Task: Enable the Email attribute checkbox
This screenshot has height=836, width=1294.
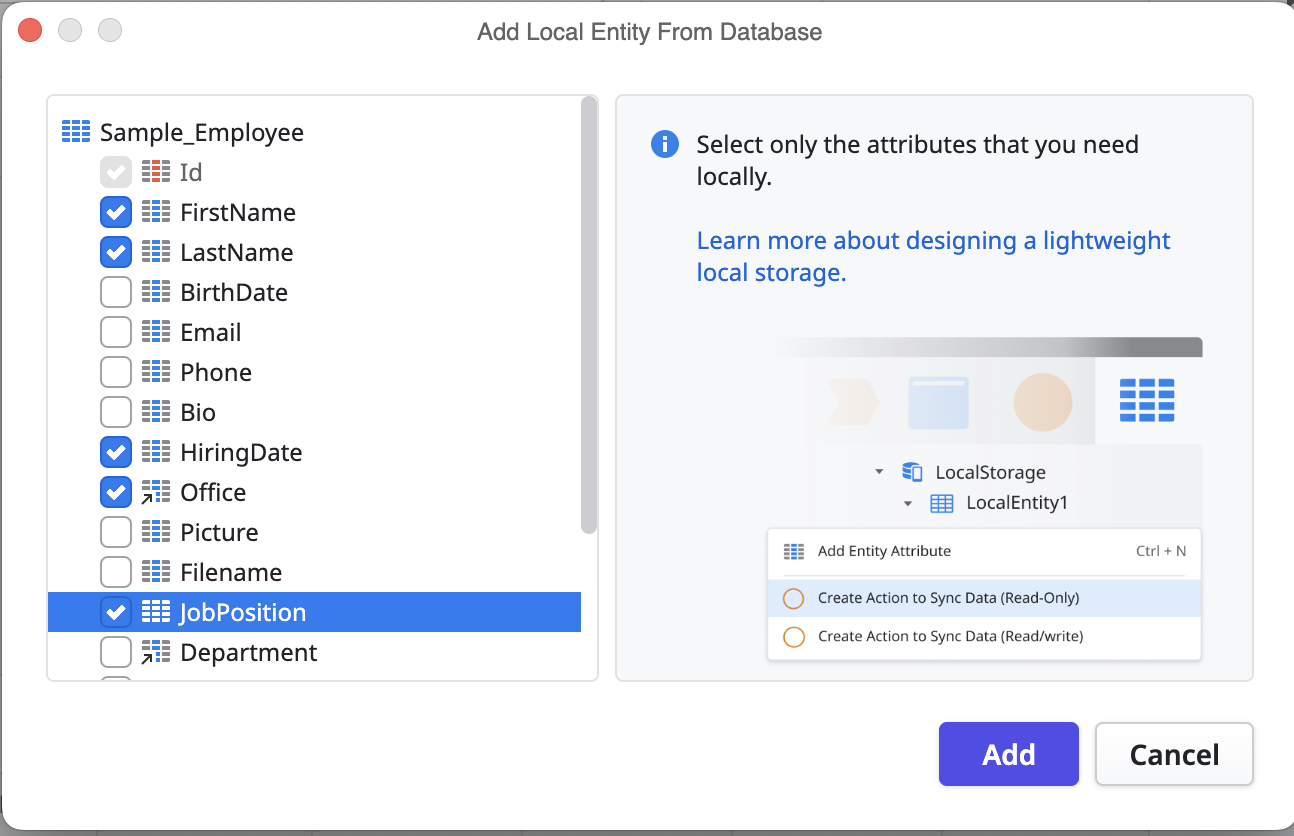Action: [116, 332]
